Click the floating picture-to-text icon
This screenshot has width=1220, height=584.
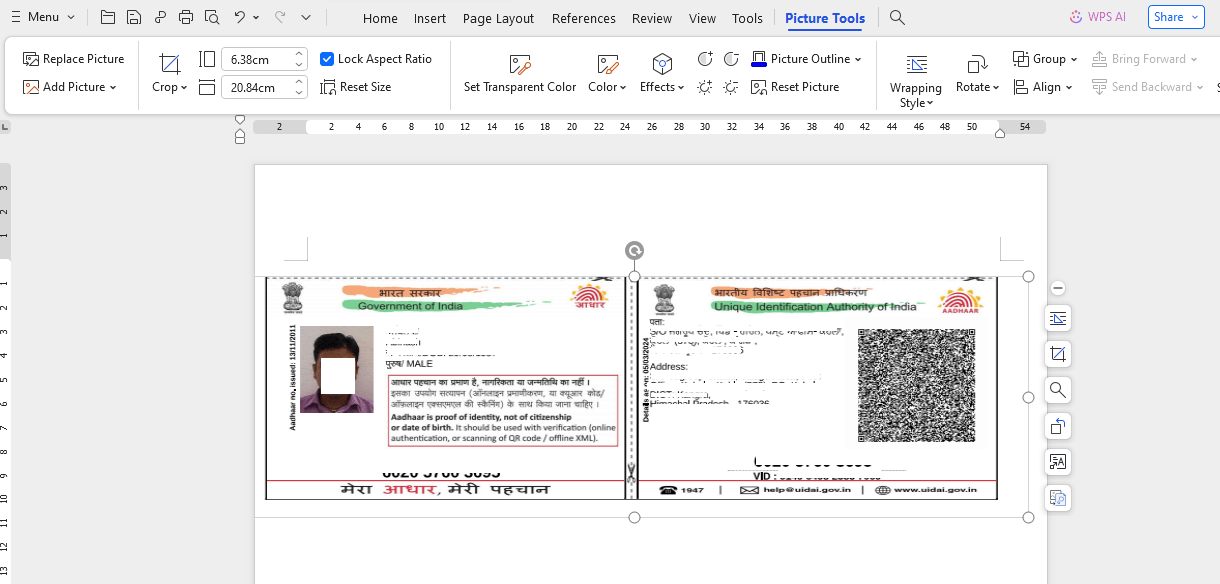1058,462
